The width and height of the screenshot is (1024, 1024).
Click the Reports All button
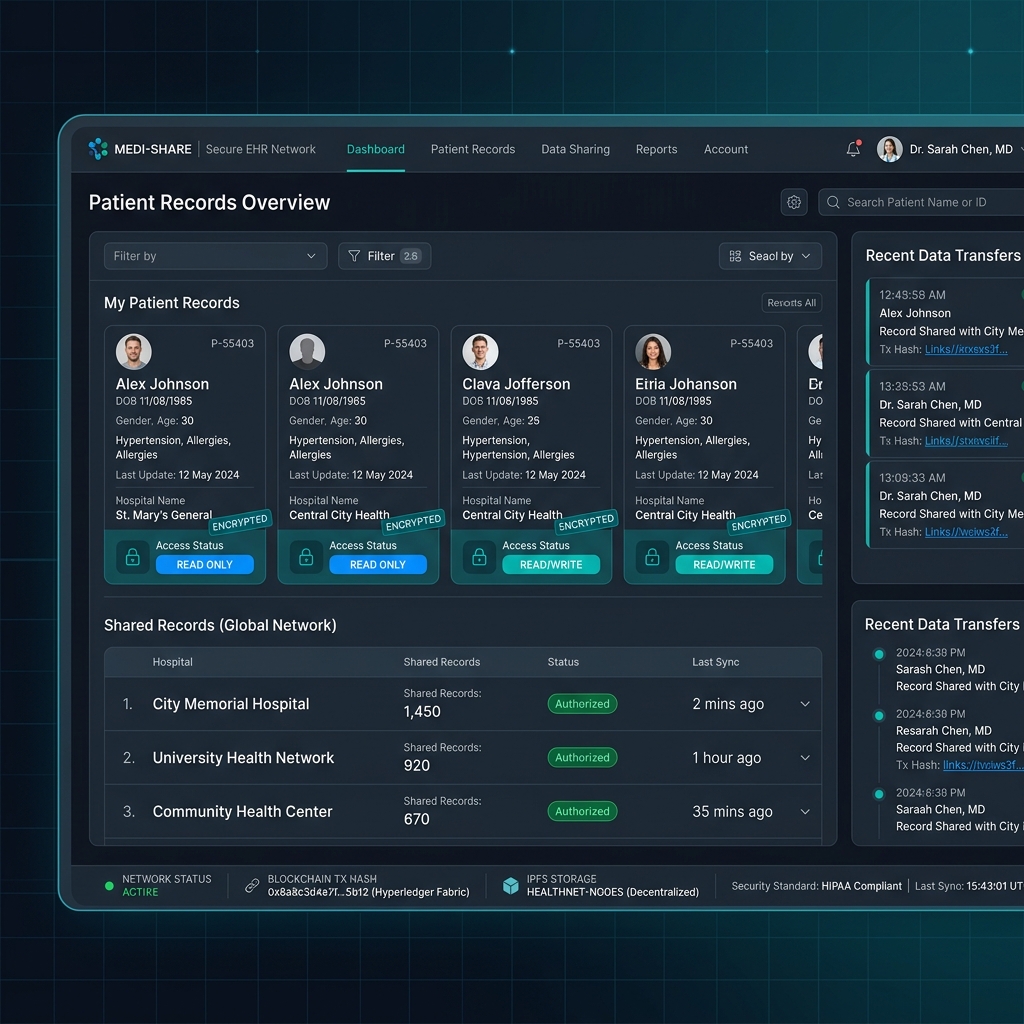point(791,302)
